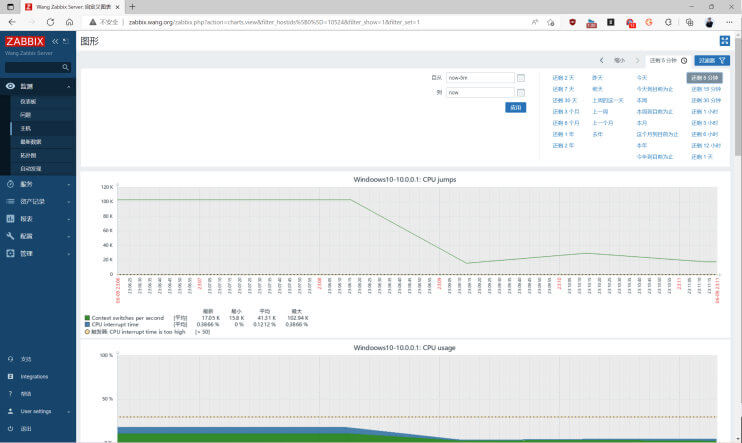
Task: Click the 帮助 question mark icon
Action: [x=10, y=394]
